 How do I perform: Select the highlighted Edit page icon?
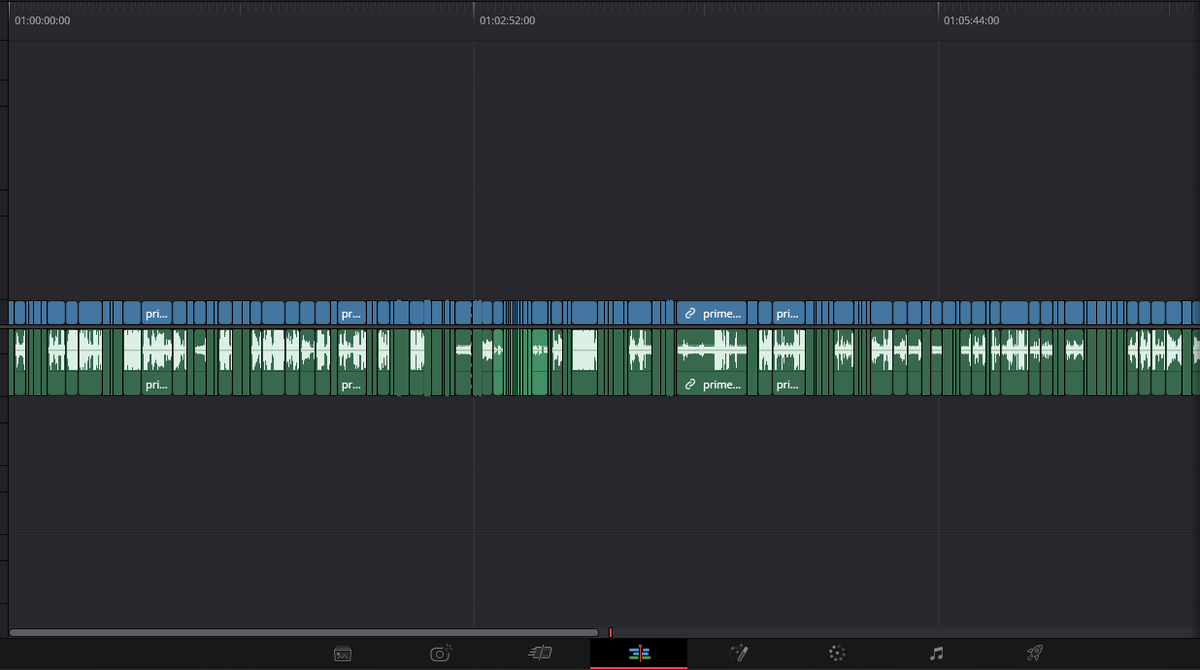click(638, 654)
